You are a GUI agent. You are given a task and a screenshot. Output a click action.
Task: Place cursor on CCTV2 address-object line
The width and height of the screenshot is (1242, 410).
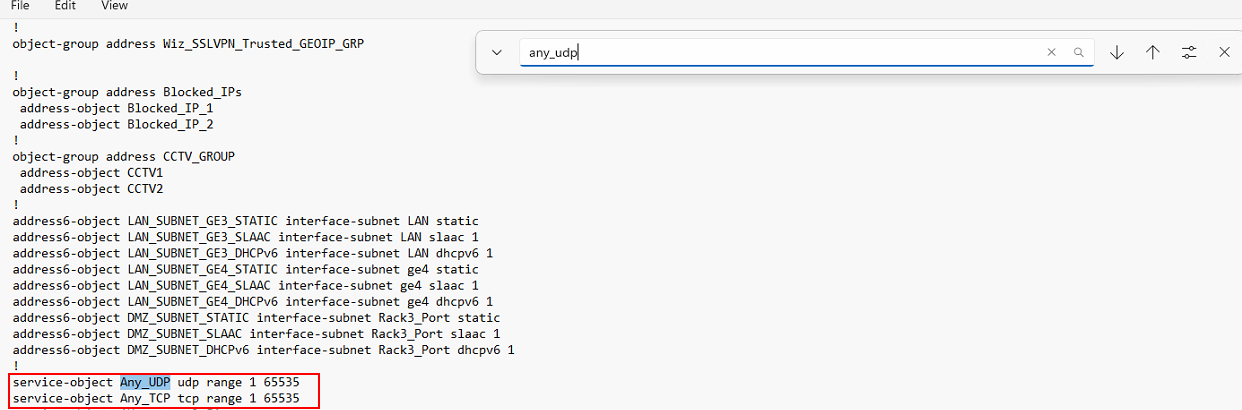91,189
